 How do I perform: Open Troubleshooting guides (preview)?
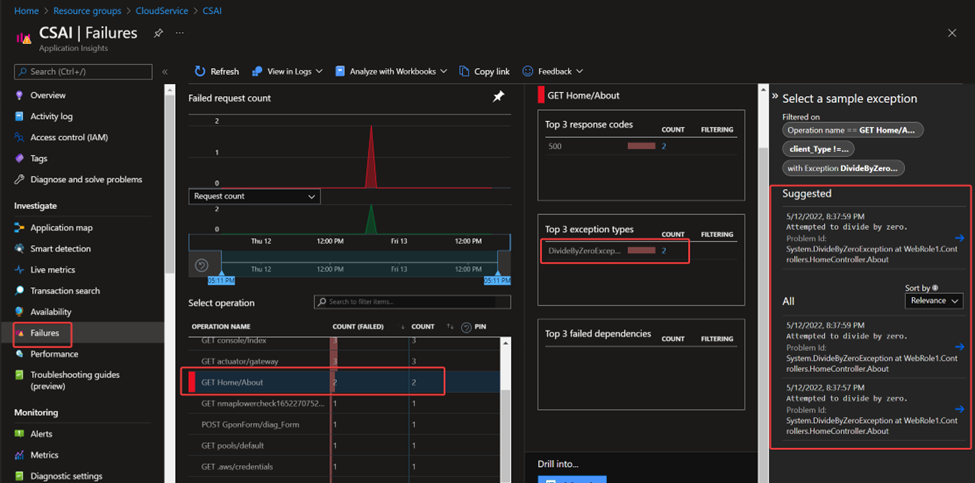pyautogui.click(x=75, y=380)
